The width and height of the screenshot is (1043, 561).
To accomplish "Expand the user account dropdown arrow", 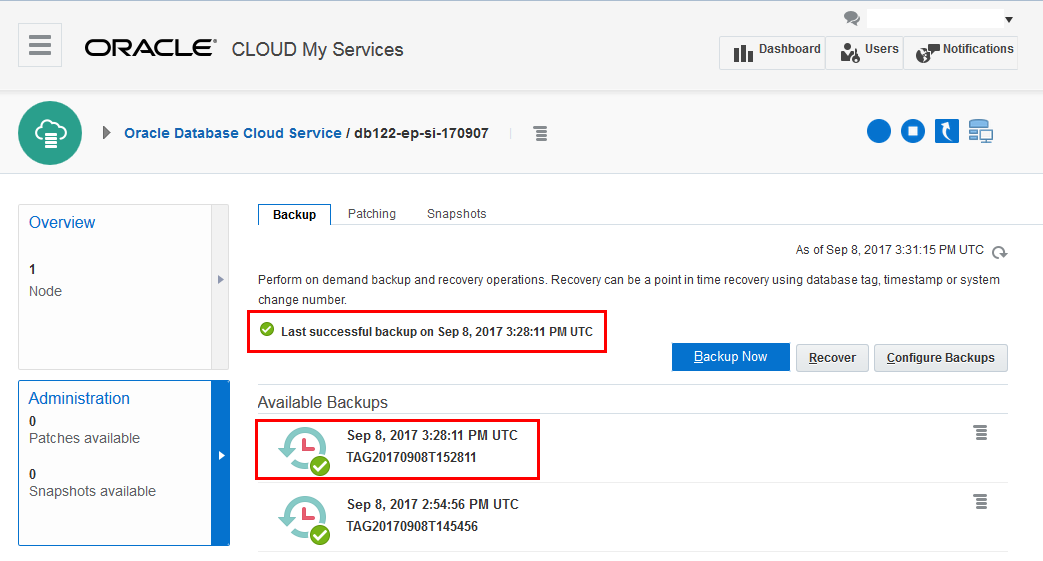I will click(x=1009, y=20).
